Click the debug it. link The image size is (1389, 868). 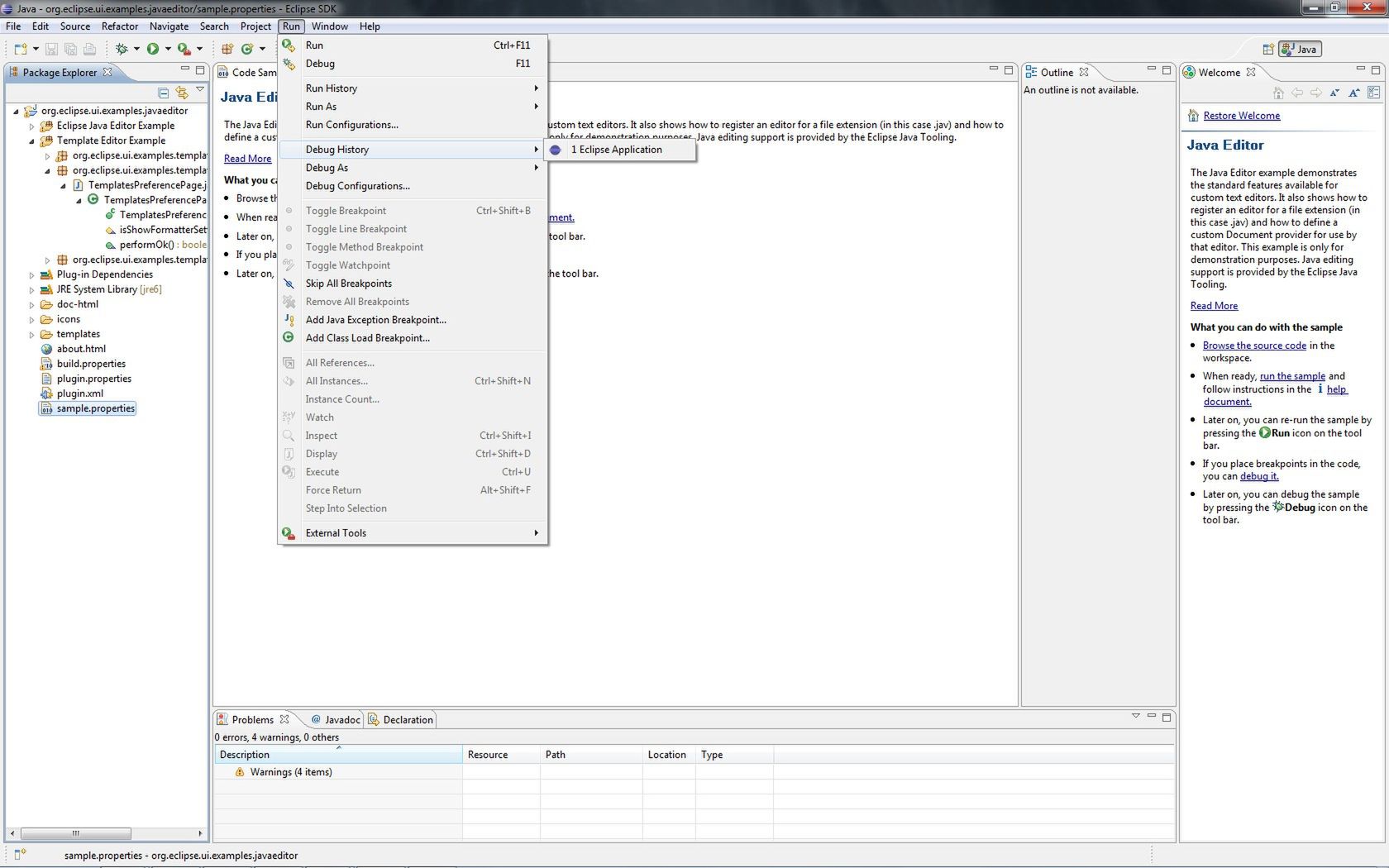[1259, 476]
